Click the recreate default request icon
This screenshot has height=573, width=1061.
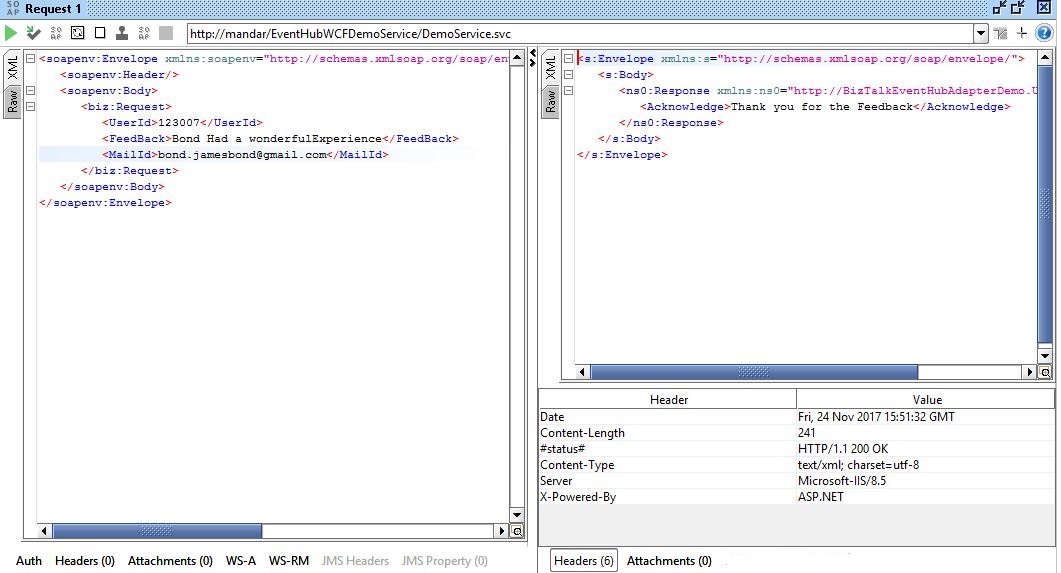(x=78, y=32)
